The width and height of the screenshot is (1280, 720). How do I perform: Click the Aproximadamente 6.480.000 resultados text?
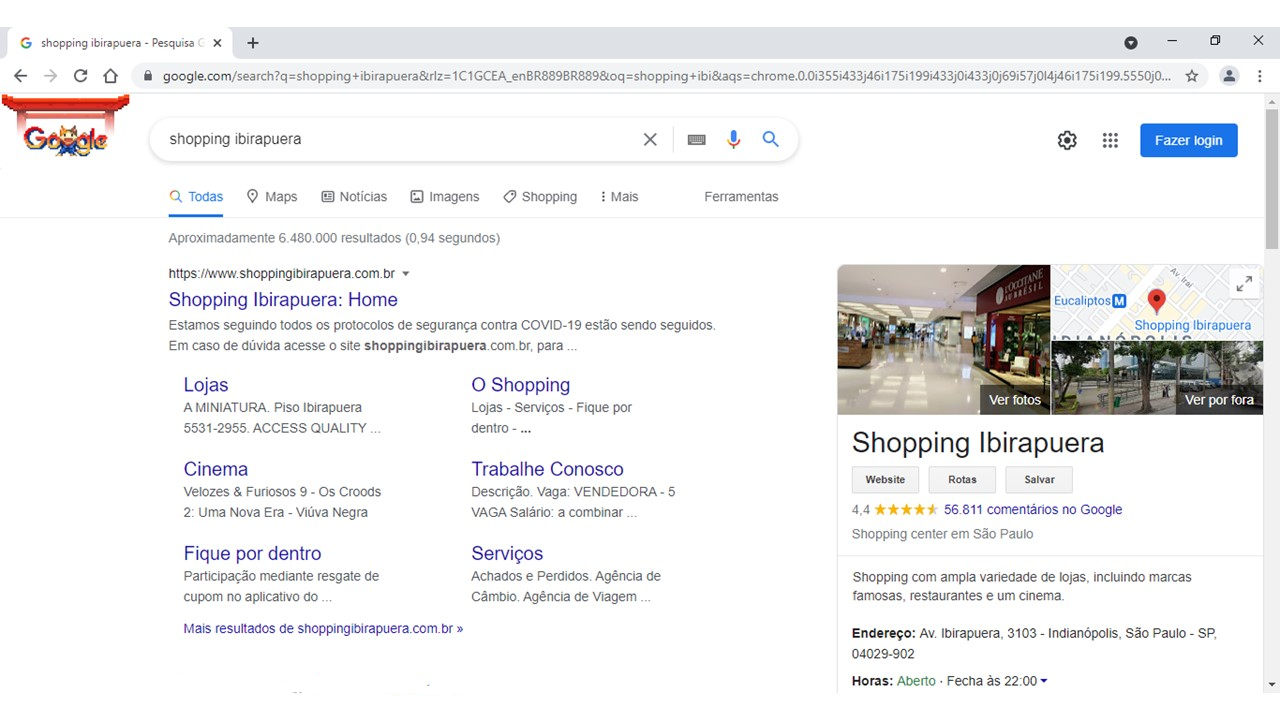pyautogui.click(x=334, y=238)
